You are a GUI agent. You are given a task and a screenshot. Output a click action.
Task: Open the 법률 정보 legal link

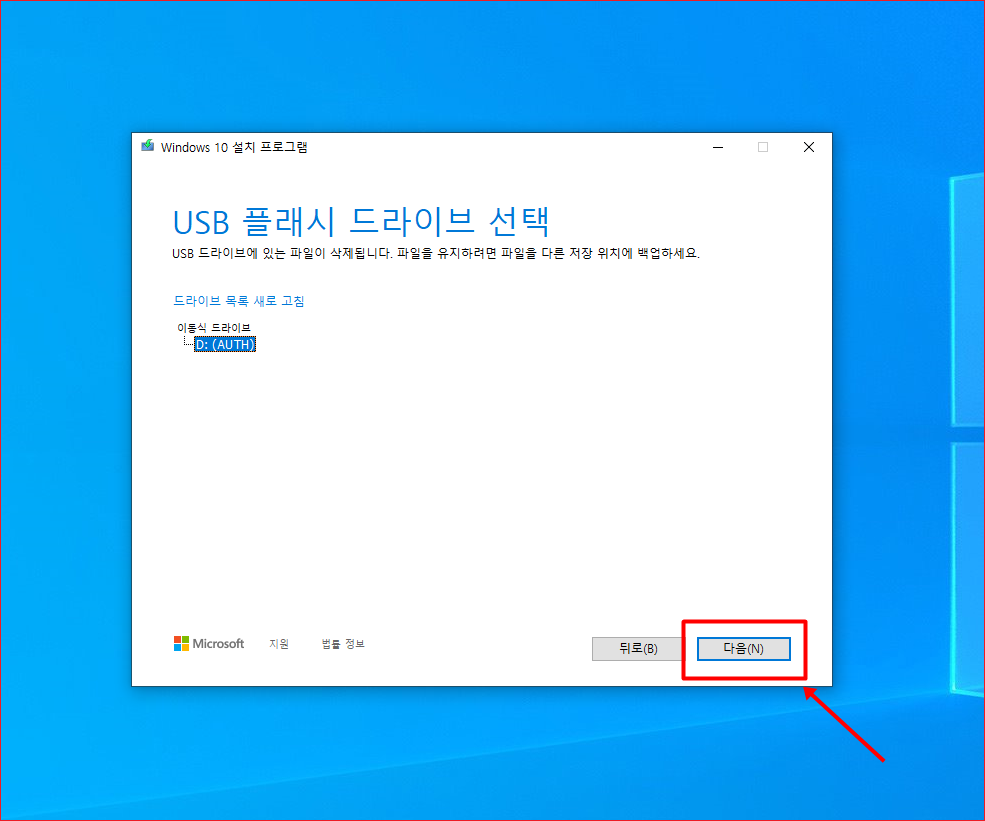tap(343, 644)
